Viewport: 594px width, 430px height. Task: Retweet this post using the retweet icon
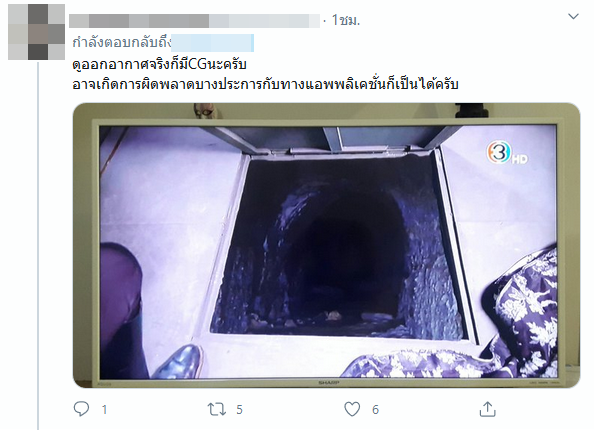217,410
